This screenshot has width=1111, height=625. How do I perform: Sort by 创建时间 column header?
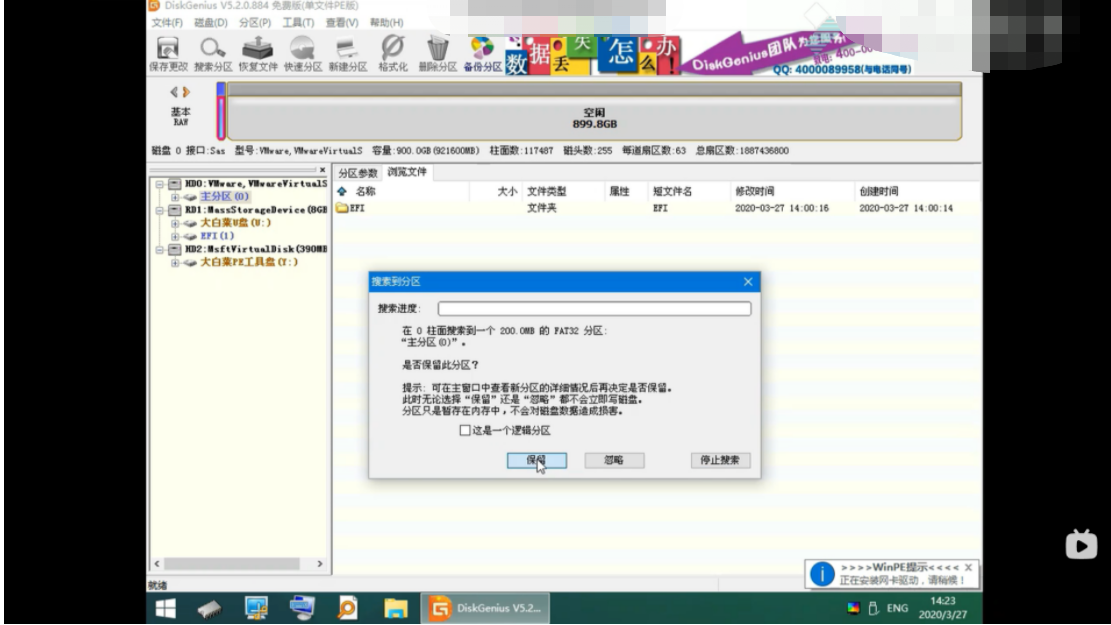(x=879, y=191)
